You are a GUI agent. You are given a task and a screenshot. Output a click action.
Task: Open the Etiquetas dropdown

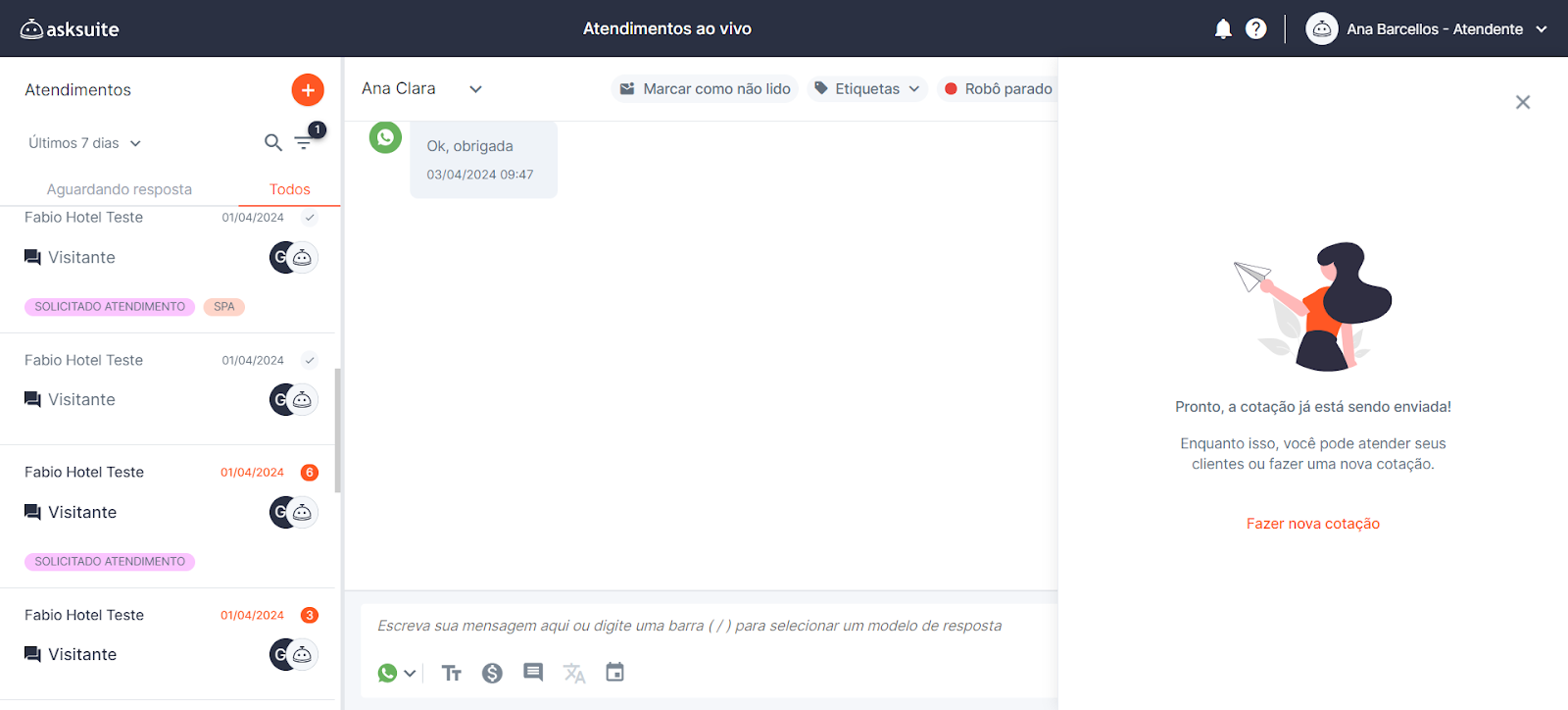(867, 89)
